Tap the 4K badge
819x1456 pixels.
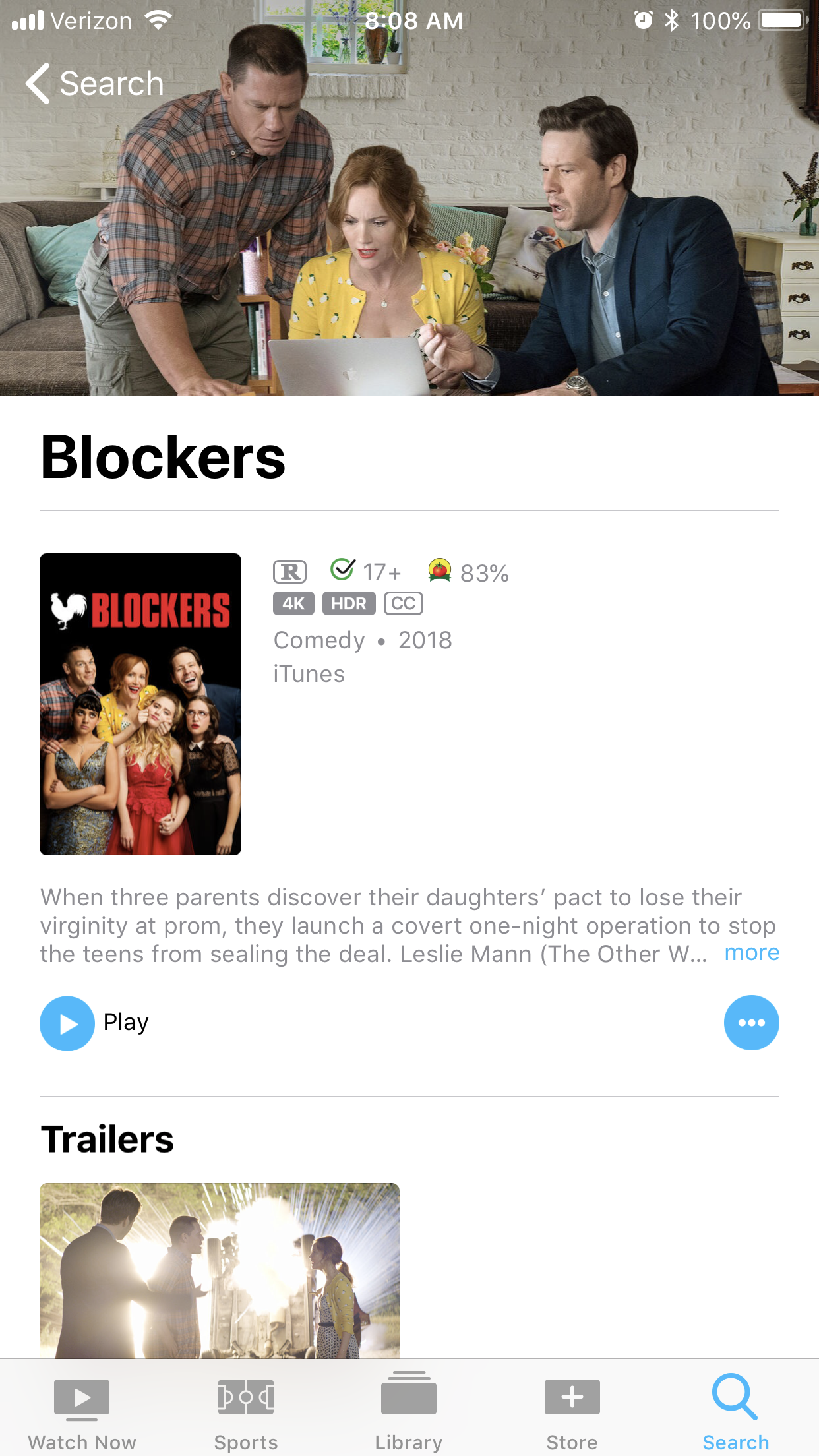pos(293,603)
